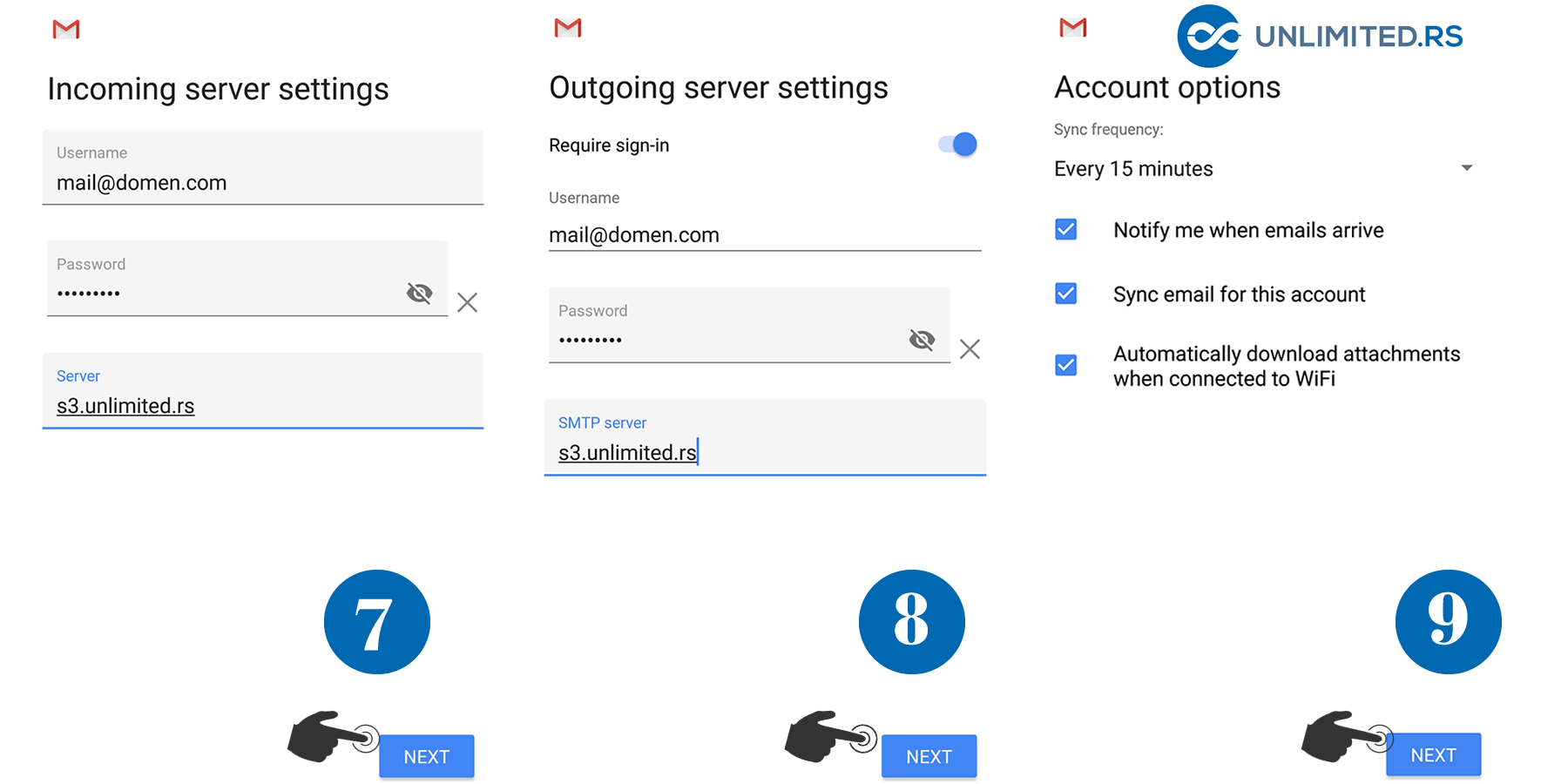Click the Account options heading
The height and width of the screenshot is (784, 1568).
(x=1167, y=87)
